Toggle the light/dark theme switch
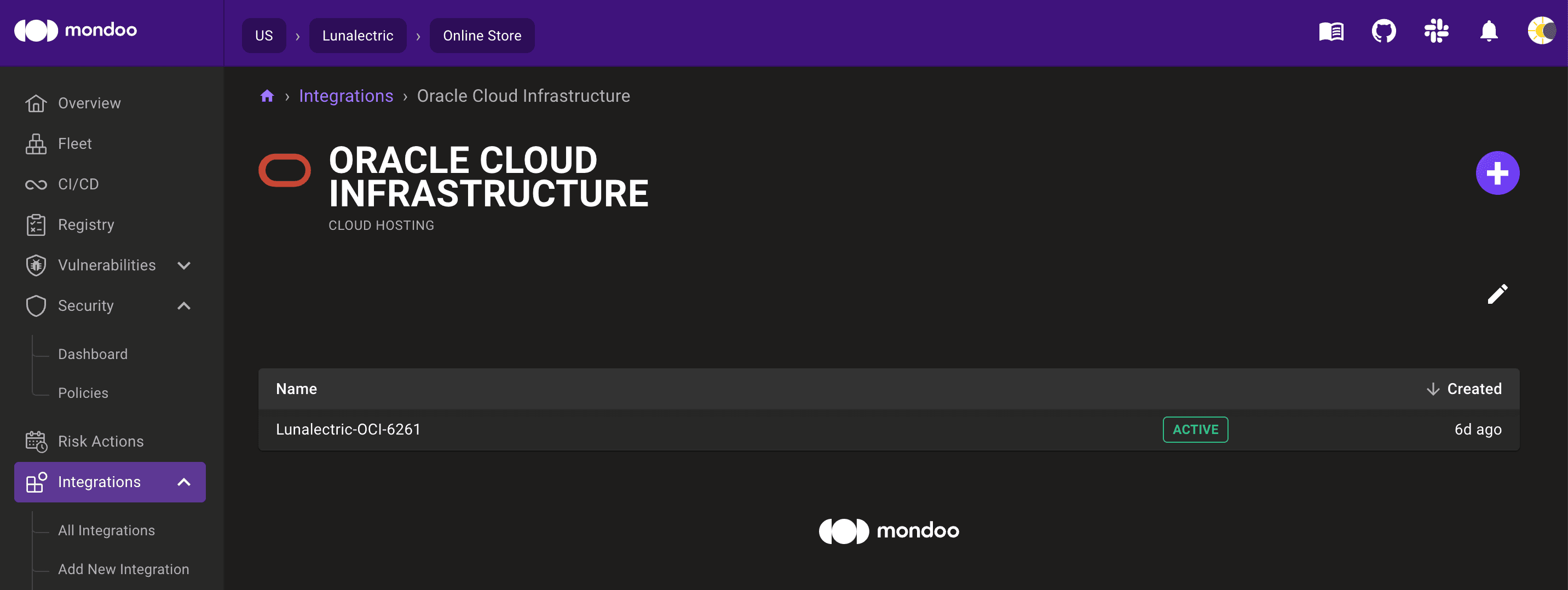Viewport: 1568px width, 590px height. [1541, 31]
